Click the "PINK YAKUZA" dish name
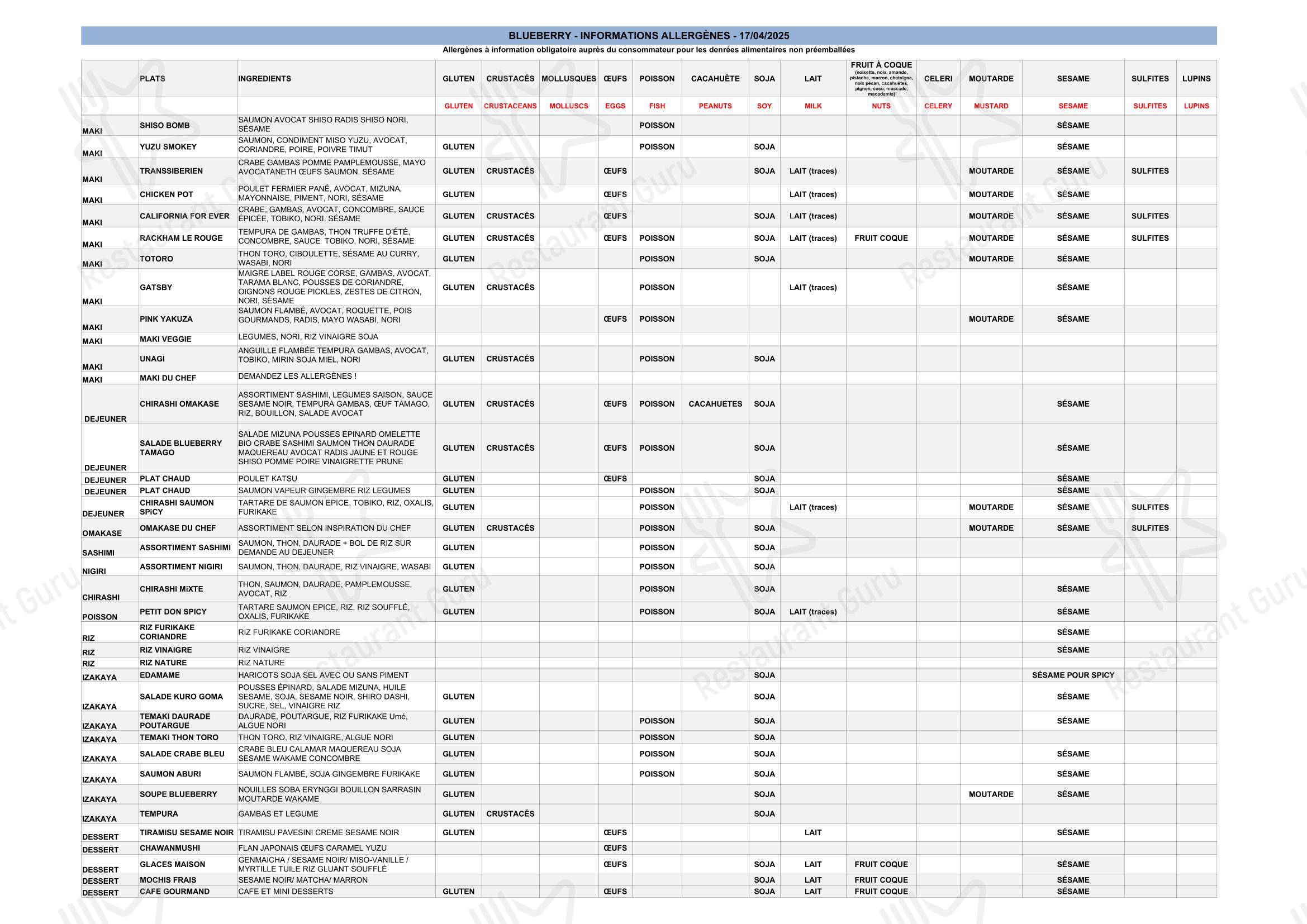1307x924 pixels. 166,319
